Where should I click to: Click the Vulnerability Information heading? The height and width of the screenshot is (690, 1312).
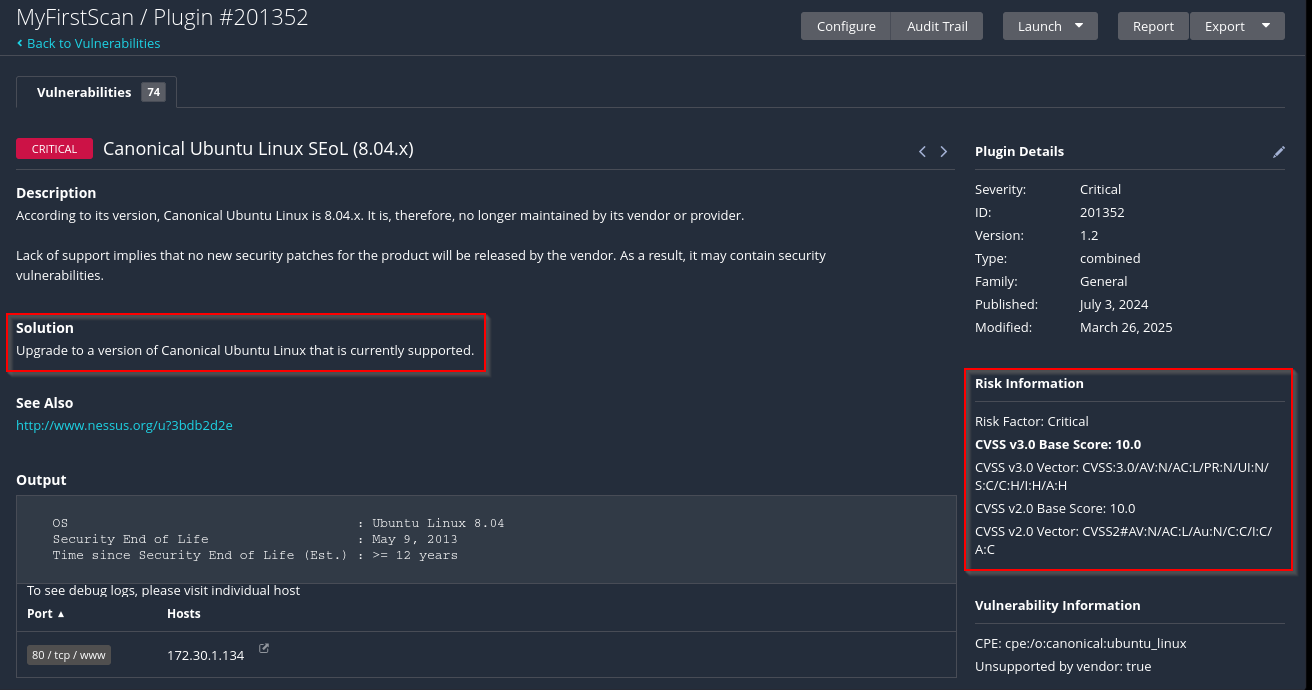(1057, 605)
